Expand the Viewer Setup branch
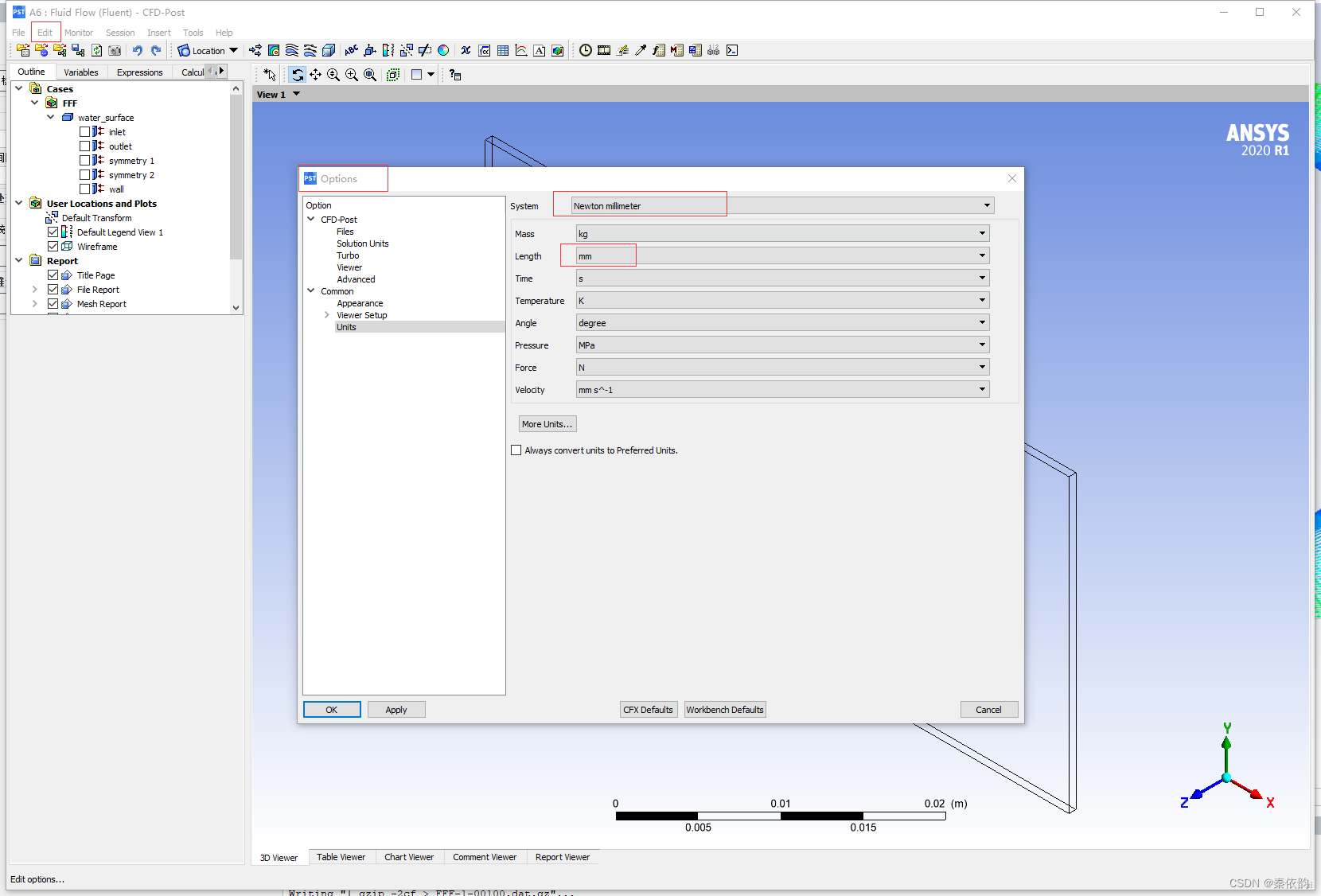Image resolution: width=1321 pixels, height=896 pixels. [x=327, y=315]
